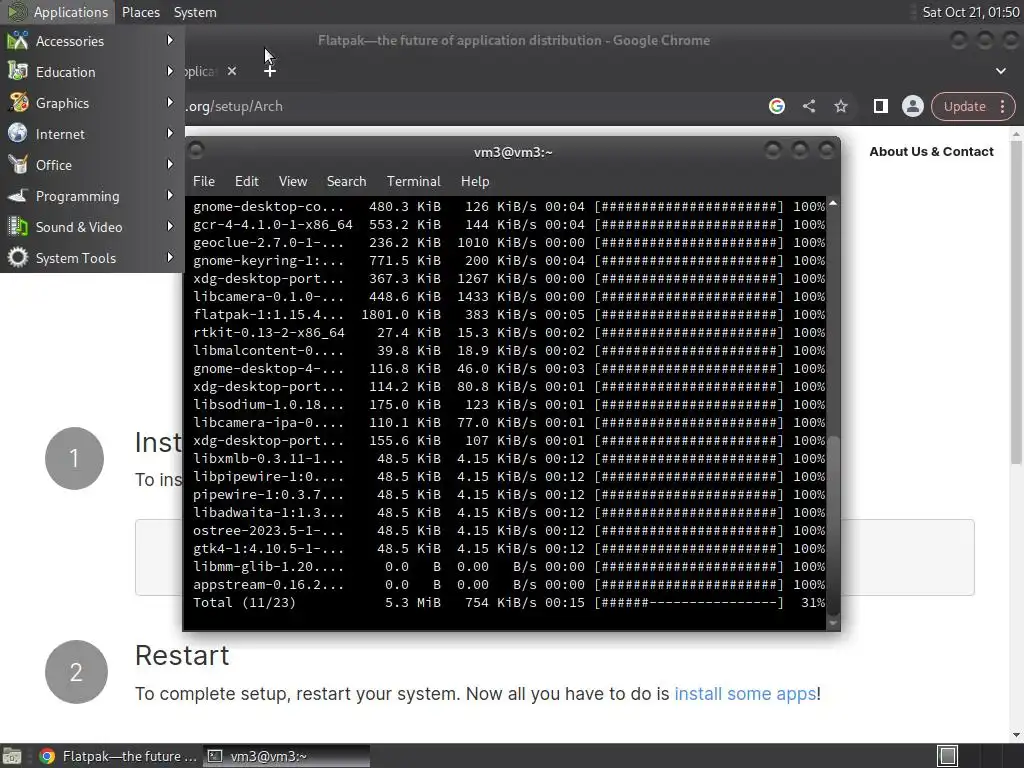This screenshot has height=768, width=1024.
Task: Open the System Tools gear icon
Action: [18, 257]
